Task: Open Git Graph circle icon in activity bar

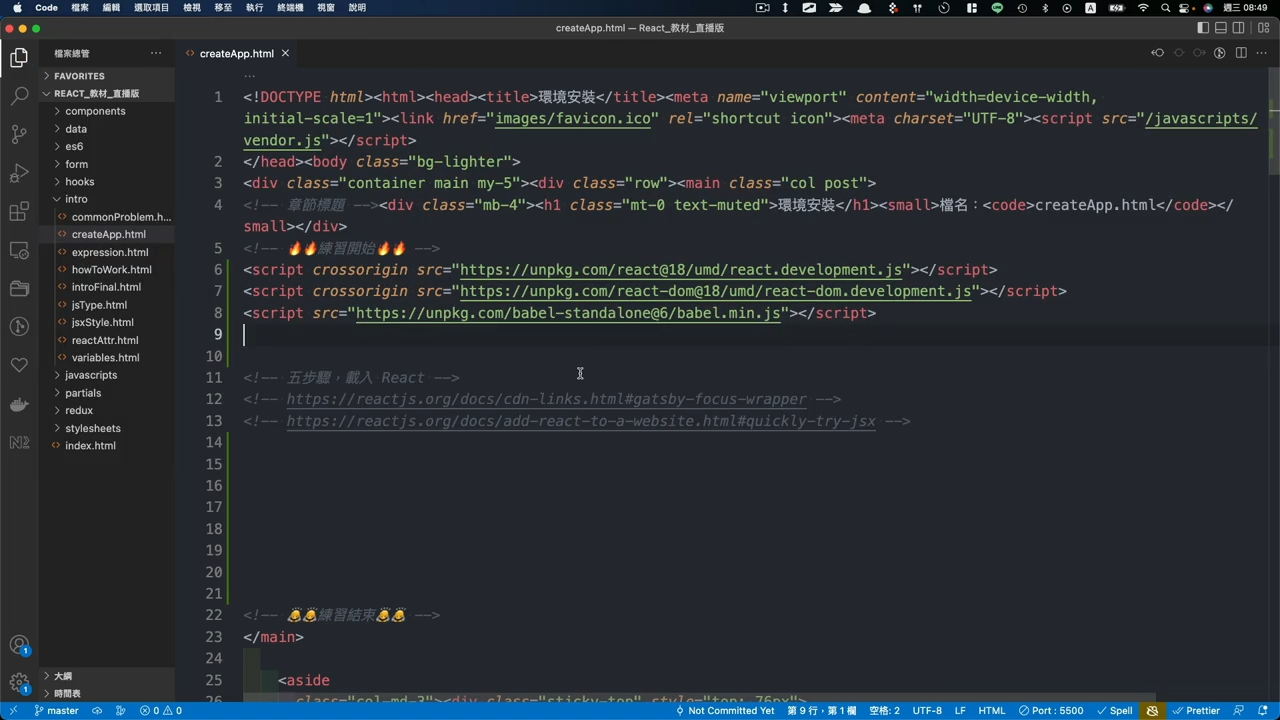Action: (19, 326)
